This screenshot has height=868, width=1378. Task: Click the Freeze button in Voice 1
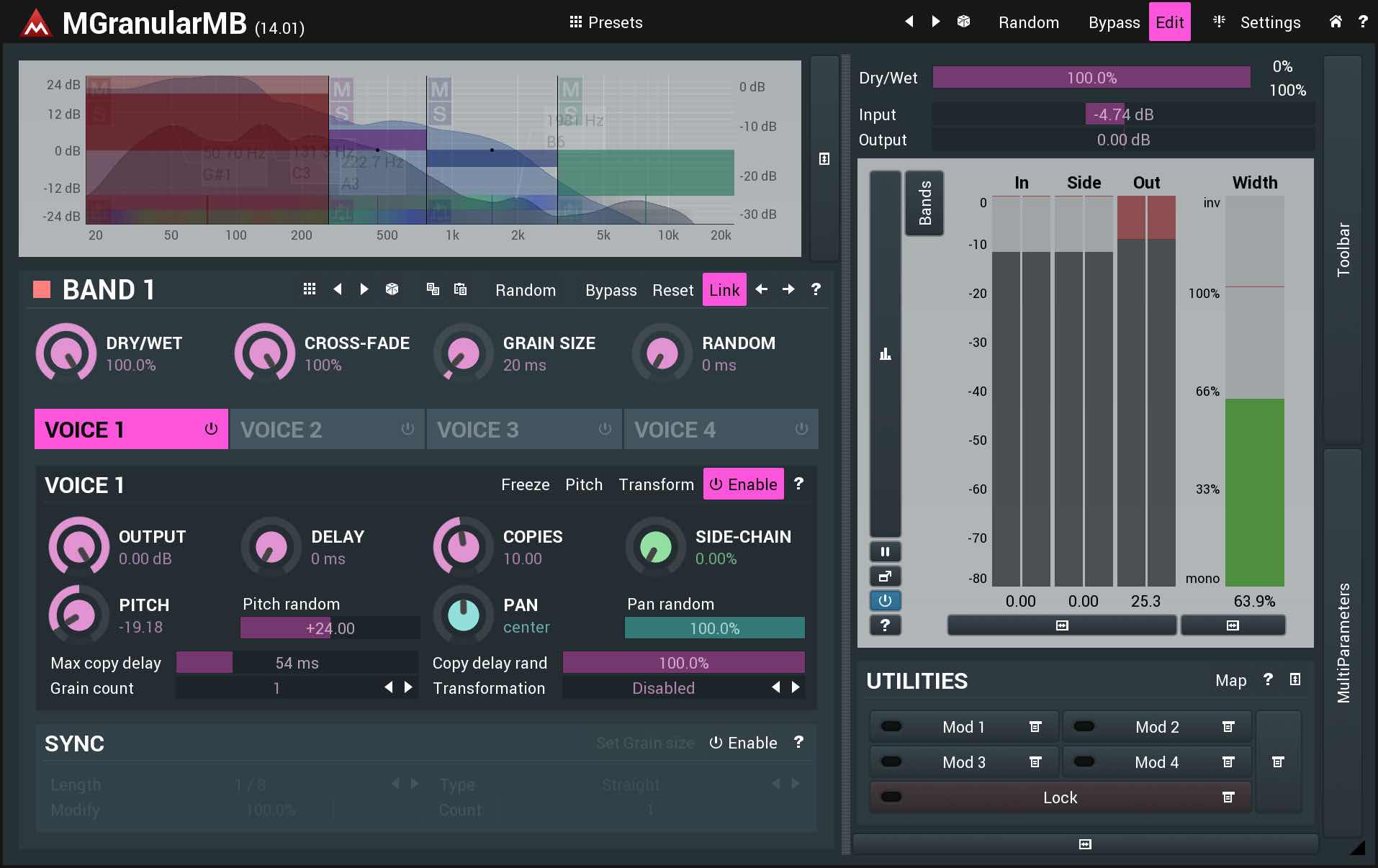525,484
